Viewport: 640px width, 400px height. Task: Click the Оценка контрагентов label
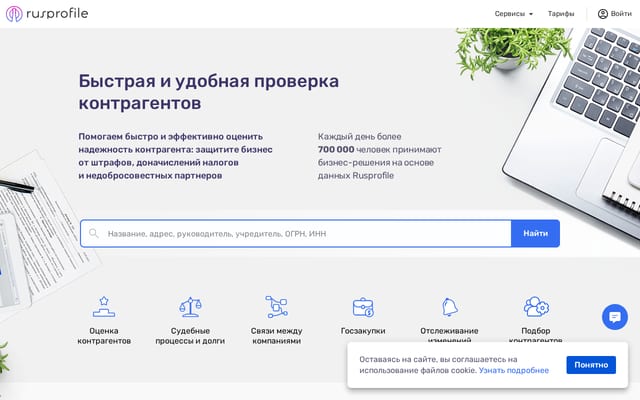(104, 336)
